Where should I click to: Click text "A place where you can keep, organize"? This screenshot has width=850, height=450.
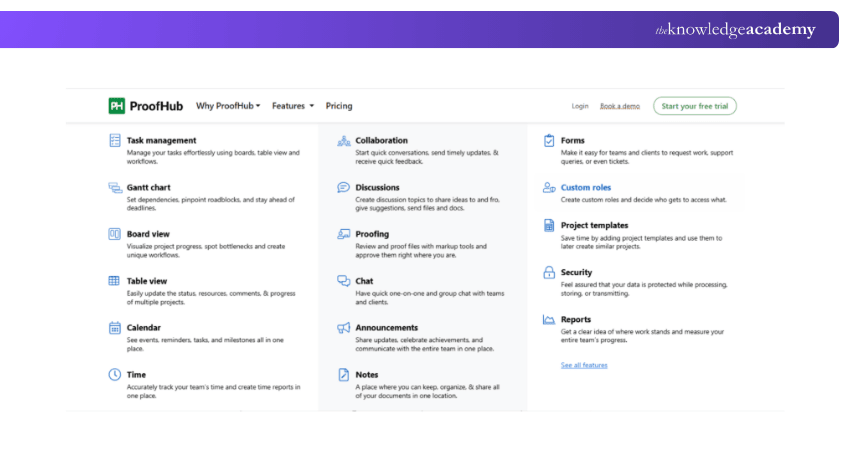410,387
